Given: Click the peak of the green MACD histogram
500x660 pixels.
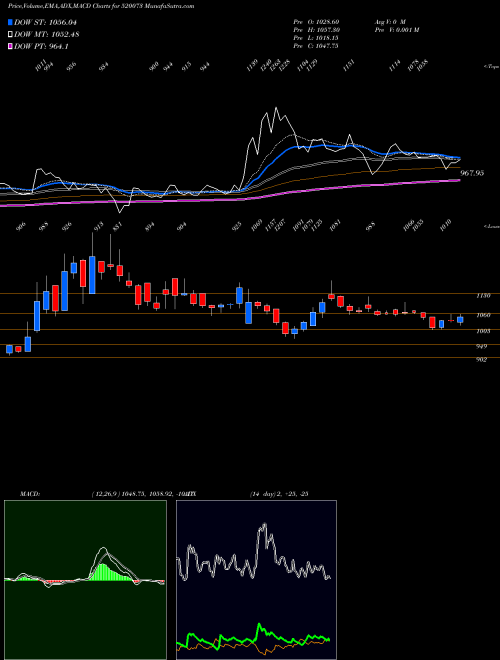Looking at the screenshot, I should 101,566.
